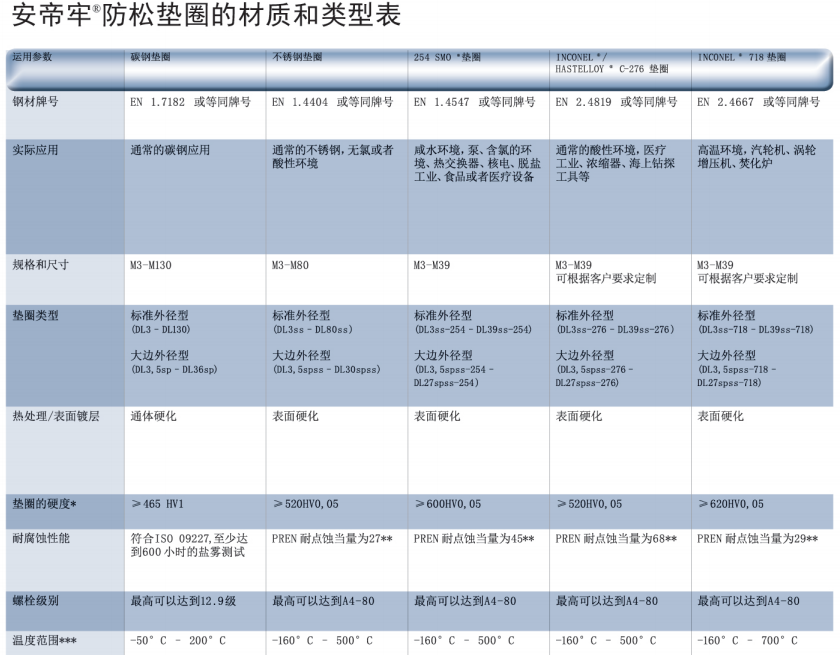Click the 254 SMO 垫圈 column header
Viewport: 840px width, 655px height.
(x=447, y=58)
